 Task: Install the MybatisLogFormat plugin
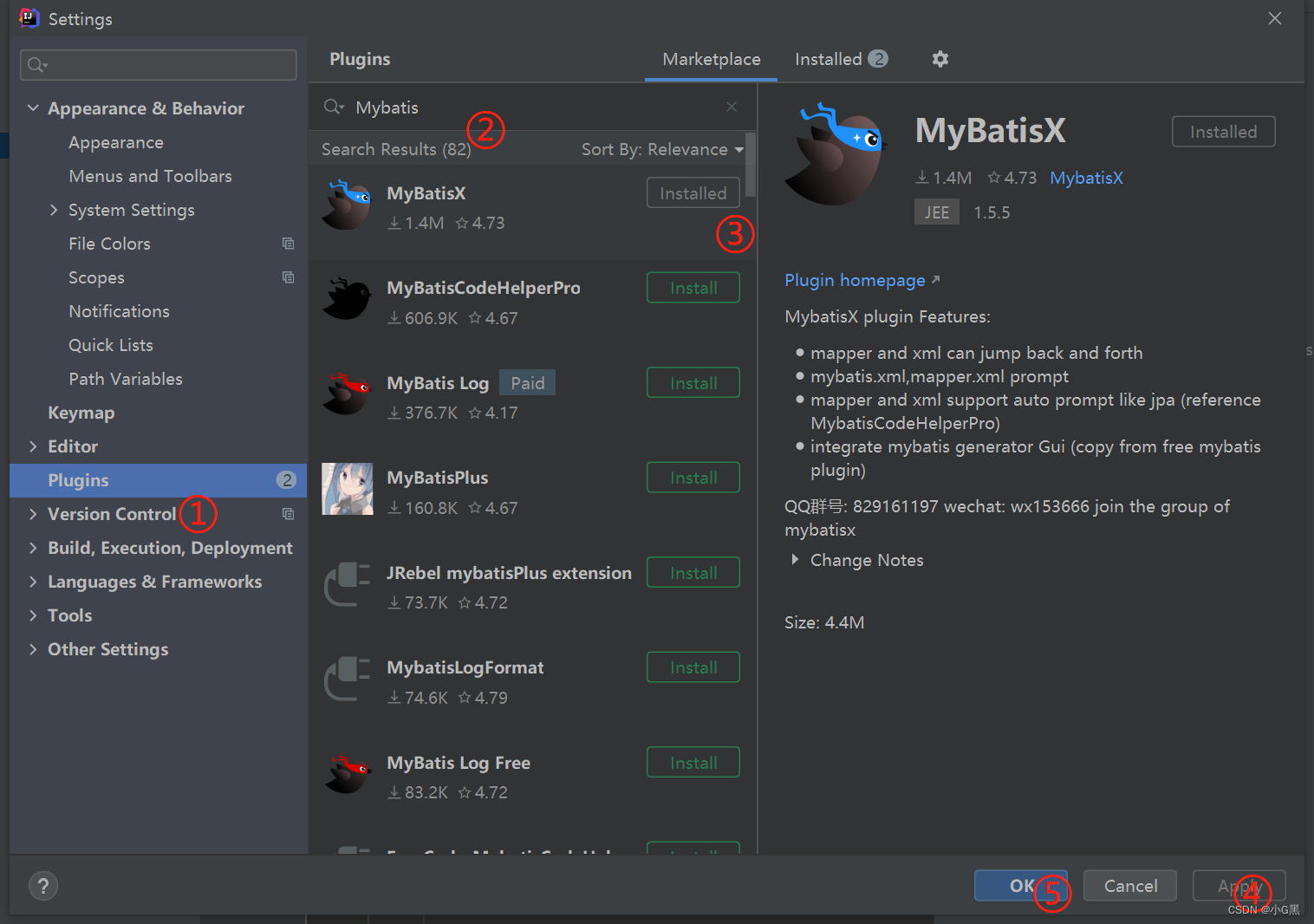point(693,667)
